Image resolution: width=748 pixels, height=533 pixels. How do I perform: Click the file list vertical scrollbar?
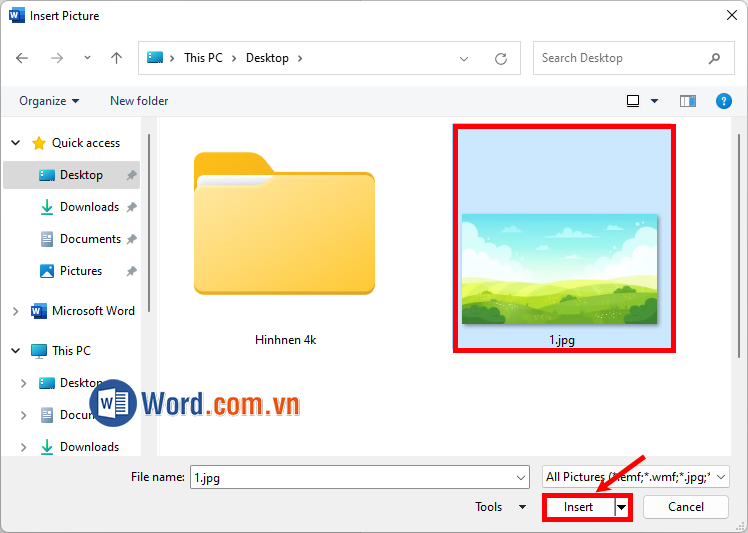738,245
